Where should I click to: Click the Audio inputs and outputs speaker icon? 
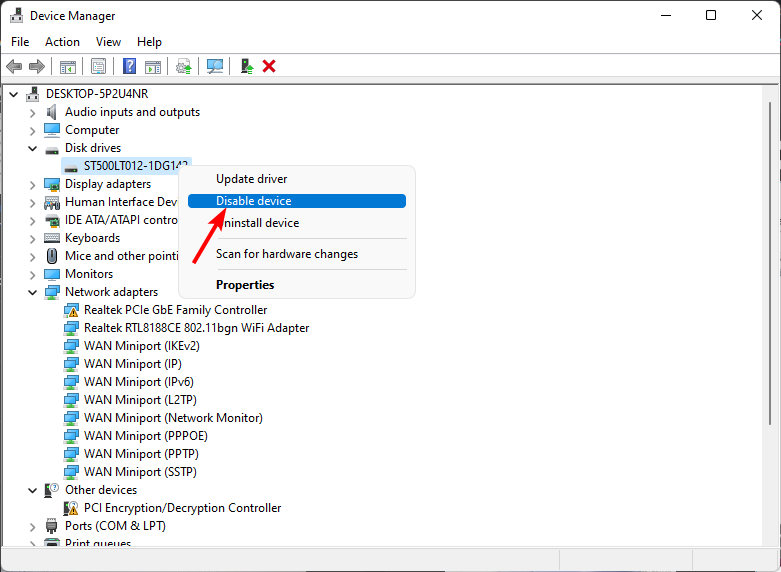pyautogui.click(x=51, y=112)
